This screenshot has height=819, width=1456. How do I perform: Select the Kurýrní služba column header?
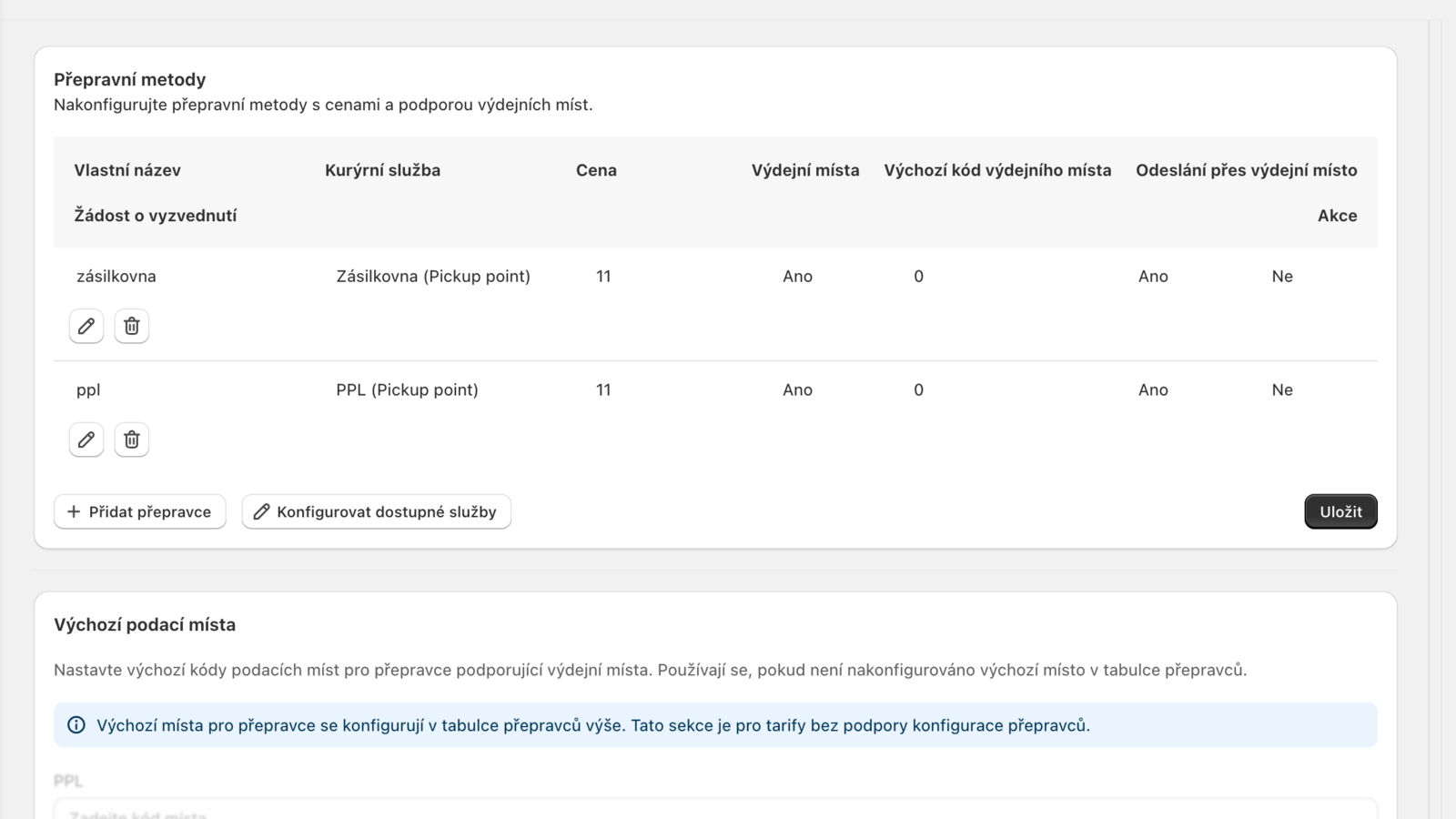pos(382,170)
